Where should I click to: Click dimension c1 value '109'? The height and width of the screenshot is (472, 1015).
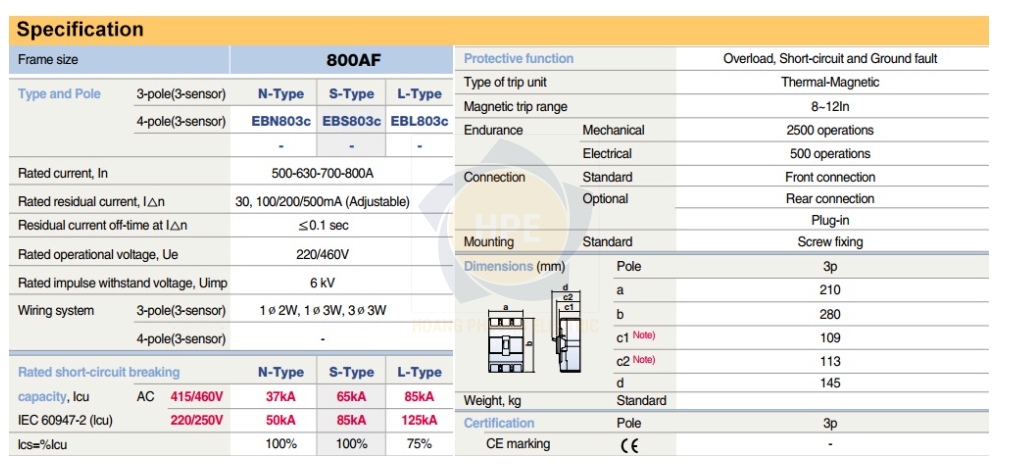point(830,337)
